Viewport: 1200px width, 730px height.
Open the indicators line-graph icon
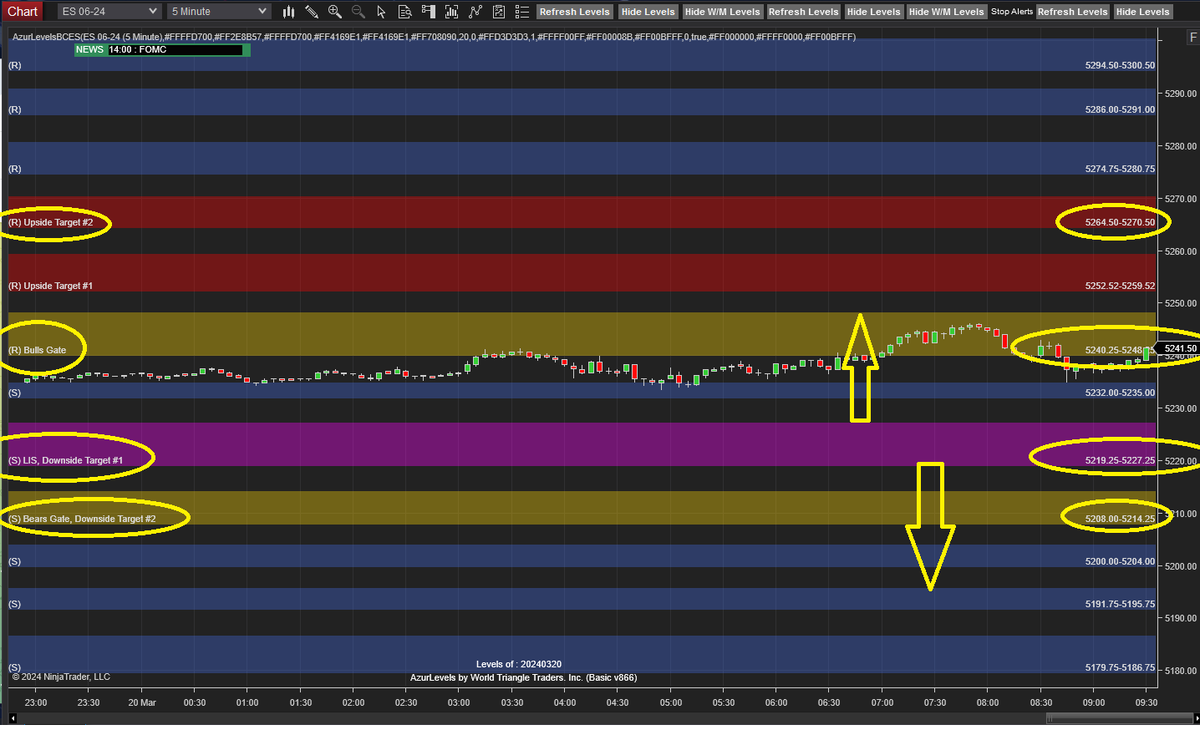click(x=474, y=12)
